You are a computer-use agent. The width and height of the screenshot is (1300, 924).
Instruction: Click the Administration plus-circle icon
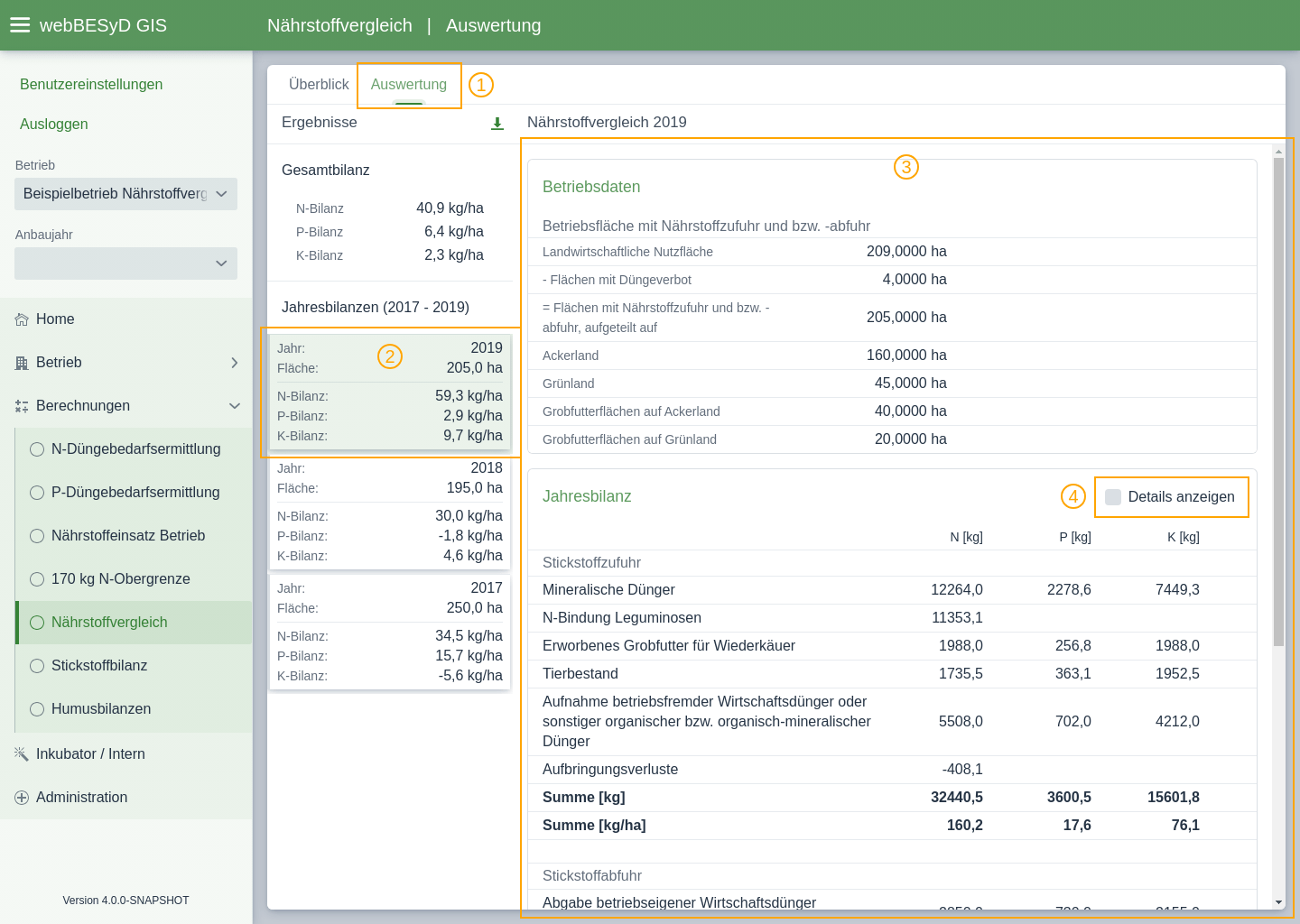[22, 798]
